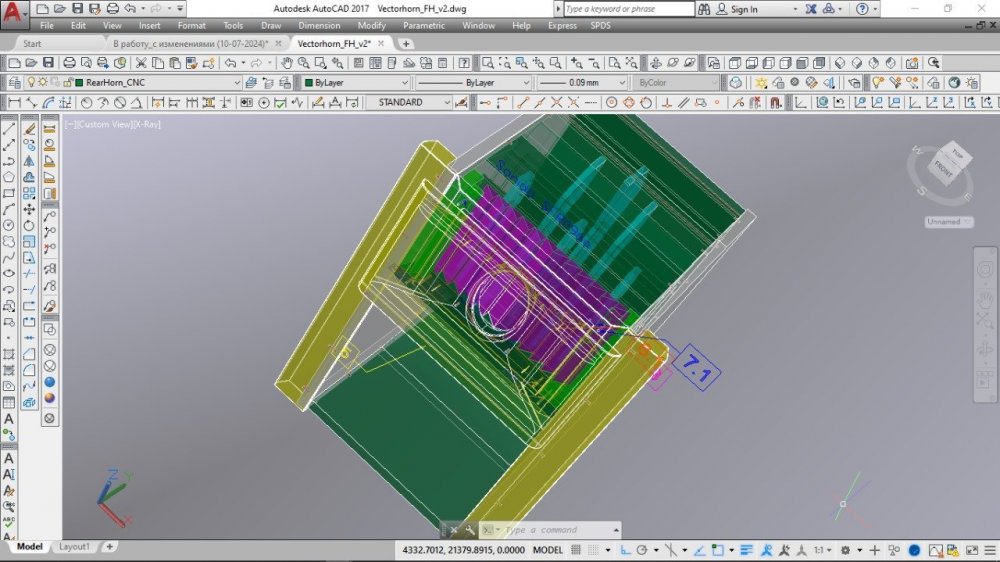Click the binoculars search icon
The image size is (1000, 562).
pyautogui.click(x=706, y=9)
